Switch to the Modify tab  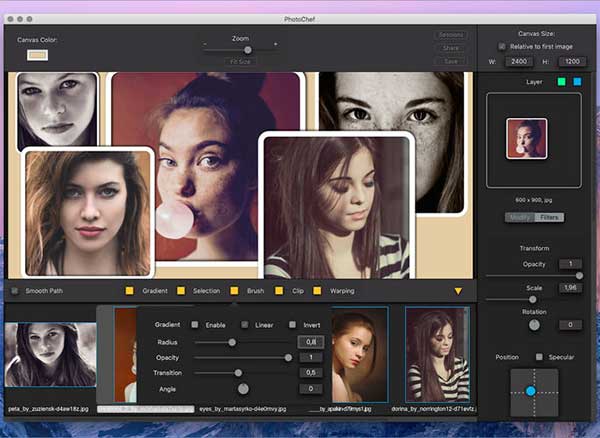520,217
